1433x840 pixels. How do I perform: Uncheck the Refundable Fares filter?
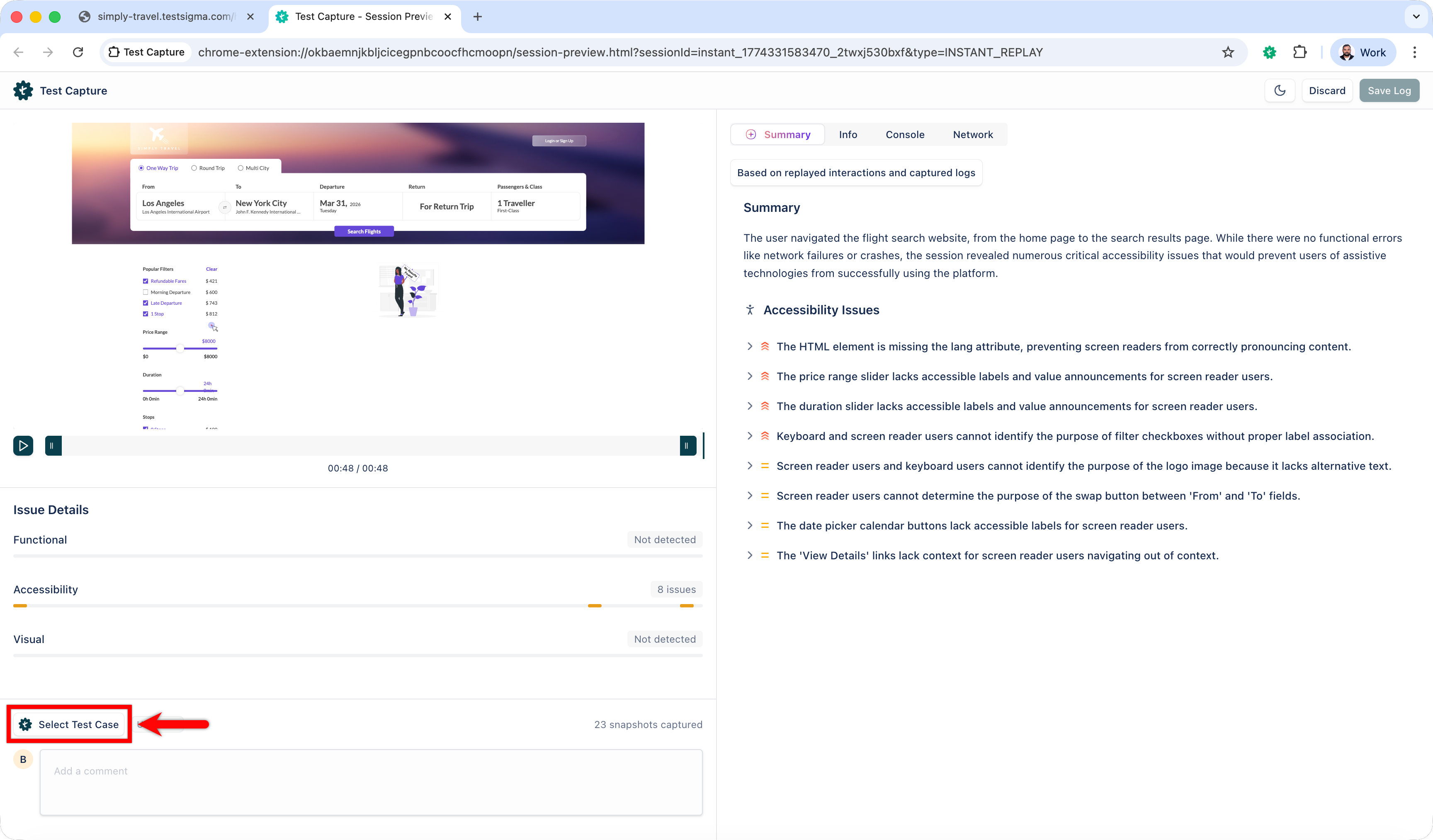pos(146,280)
